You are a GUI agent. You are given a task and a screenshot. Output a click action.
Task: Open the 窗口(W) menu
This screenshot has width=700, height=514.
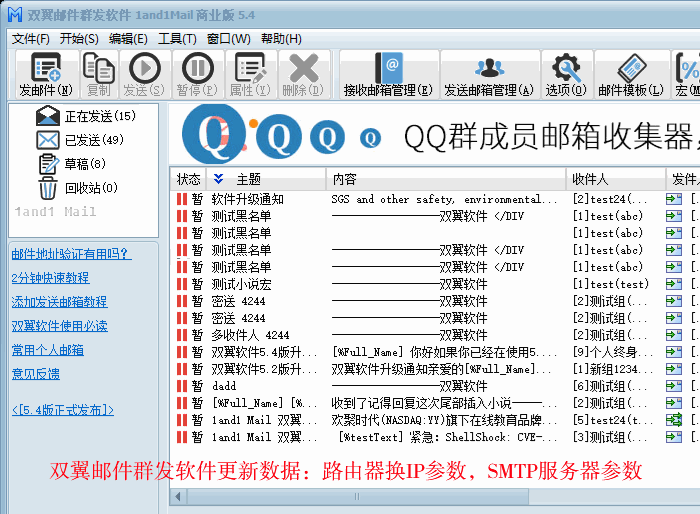pyautogui.click(x=229, y=39)
